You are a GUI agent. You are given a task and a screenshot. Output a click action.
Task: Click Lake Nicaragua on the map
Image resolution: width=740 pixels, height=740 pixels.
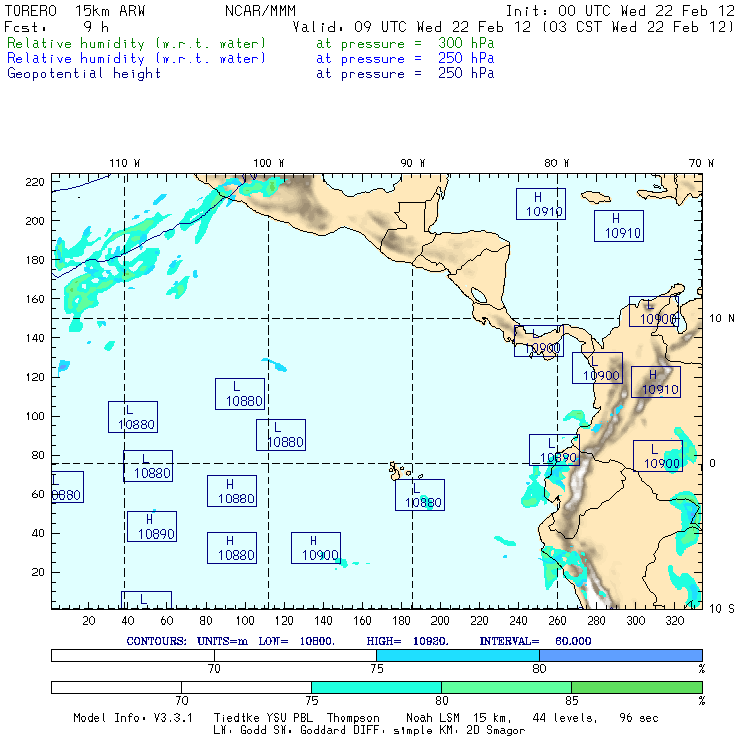pyautogui.click(x=479, y=295)
